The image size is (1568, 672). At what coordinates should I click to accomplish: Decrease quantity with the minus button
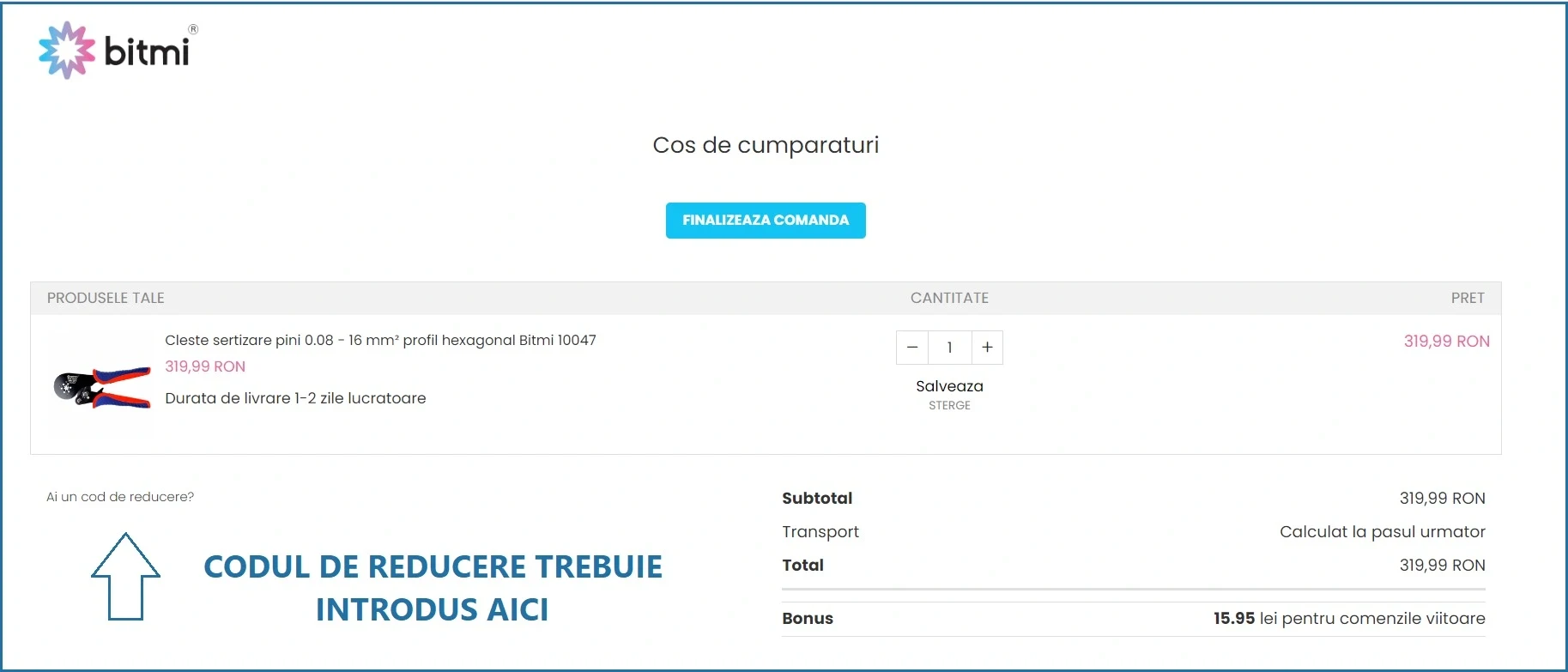[x=912, y=348]
